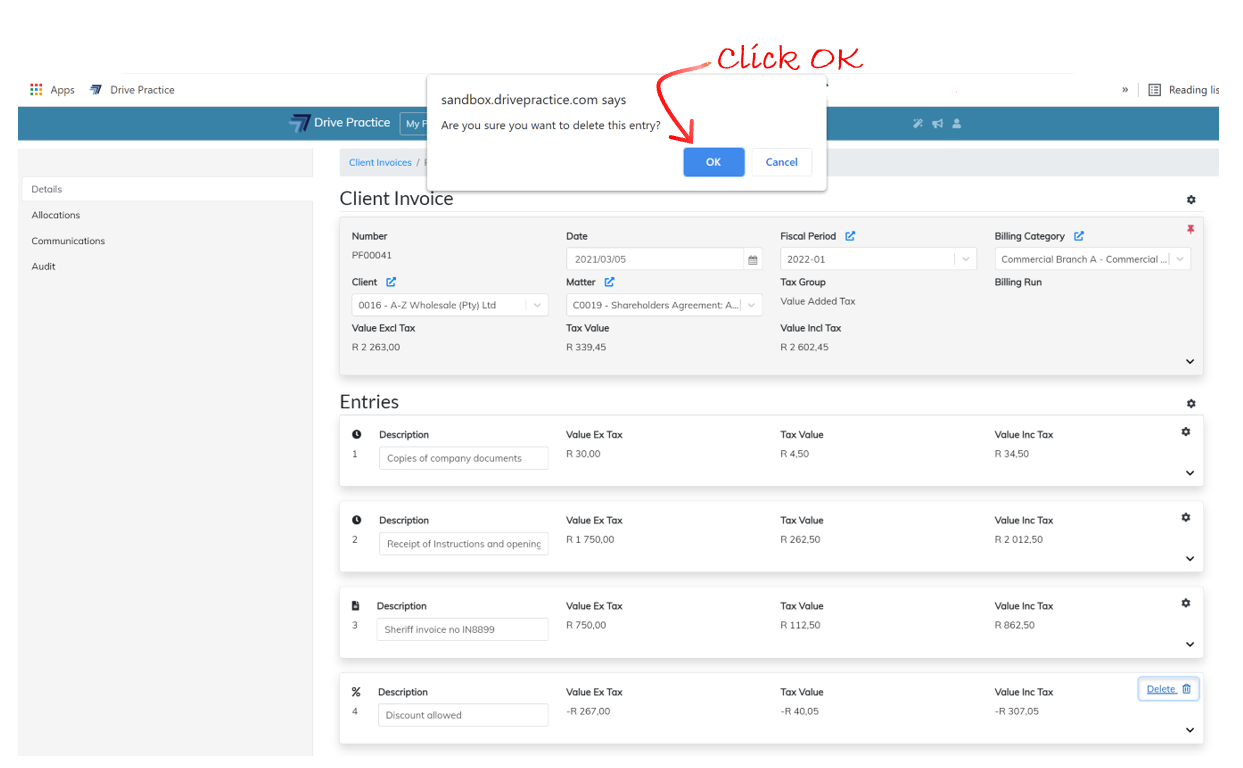The width and height of the screenshot is (1243, 768).
Task: Click the Sheriff invoice description input field
Action: tap(463, 629)
